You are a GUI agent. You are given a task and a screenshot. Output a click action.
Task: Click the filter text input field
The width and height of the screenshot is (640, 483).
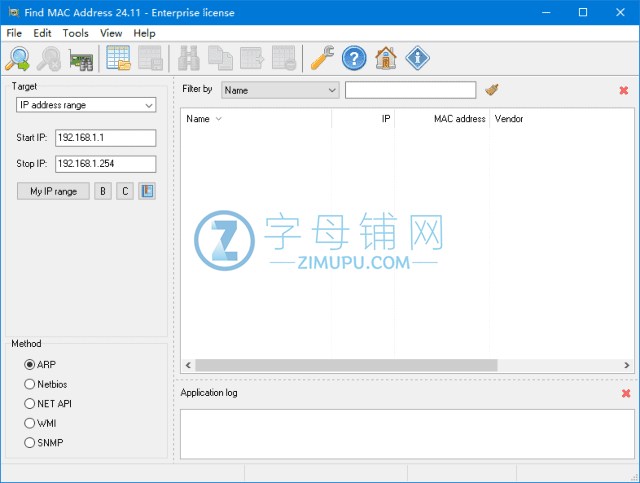411,90
